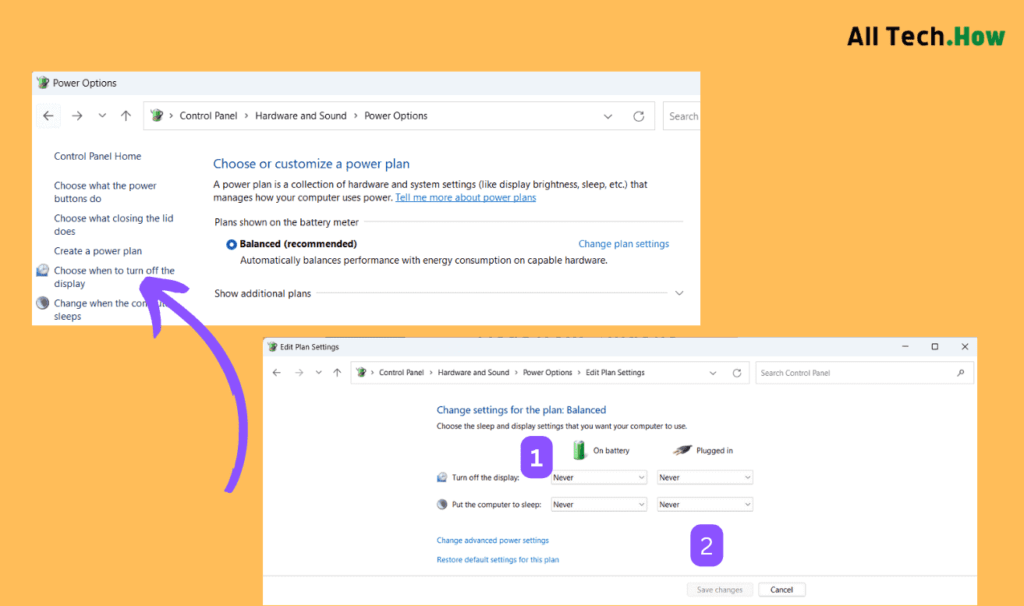Go forward in Edit Plan Settings window
The width and height of the screenshot is (1024, 606).
[x=299, y=372]
